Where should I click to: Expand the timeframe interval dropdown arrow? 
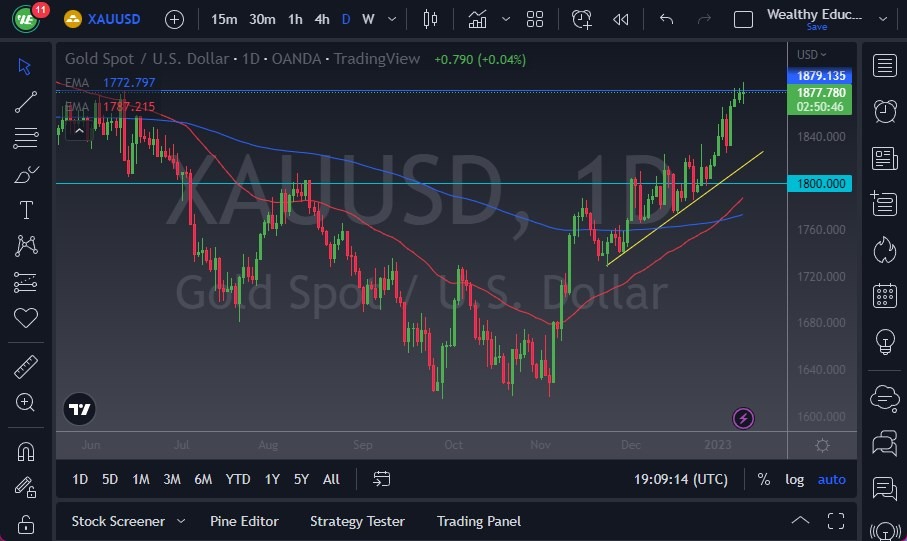392,19
